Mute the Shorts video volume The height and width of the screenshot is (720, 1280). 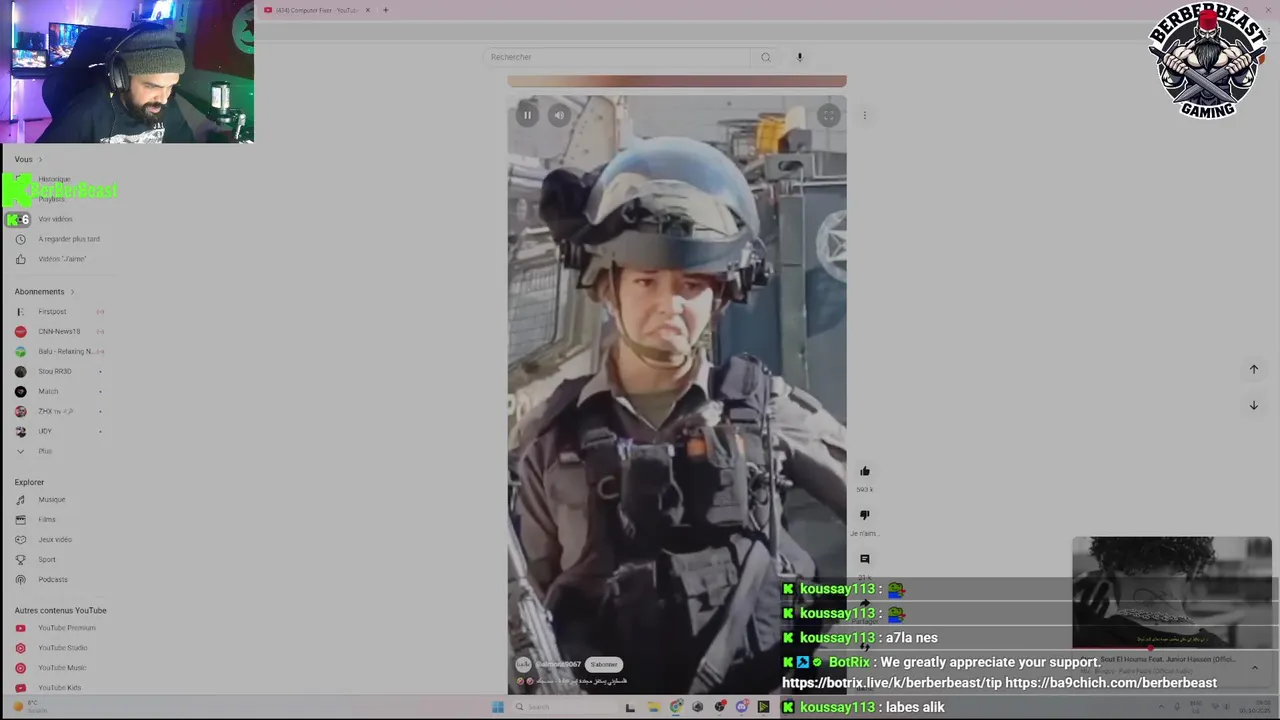point(559,115)
